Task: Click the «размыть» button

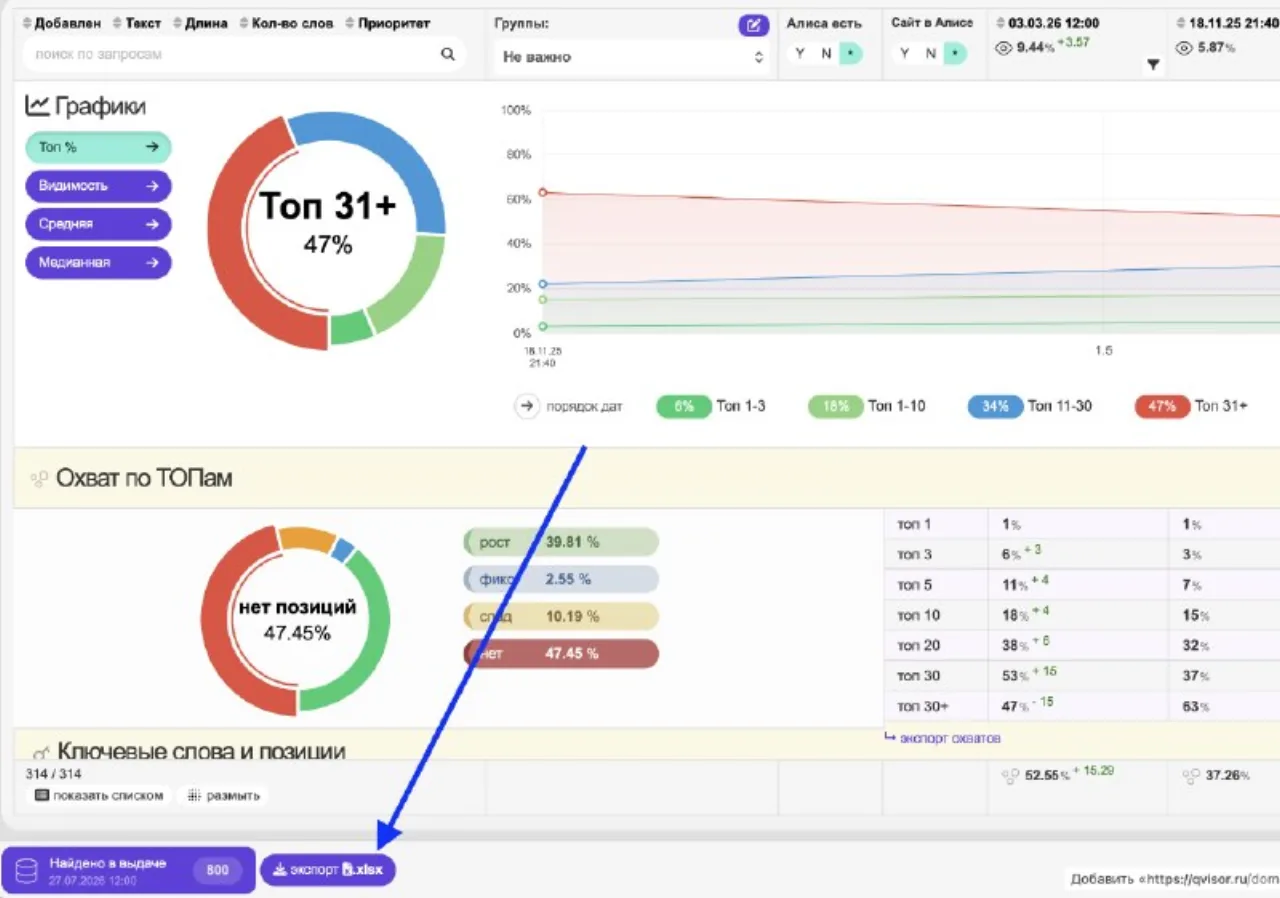Action: 224,796
